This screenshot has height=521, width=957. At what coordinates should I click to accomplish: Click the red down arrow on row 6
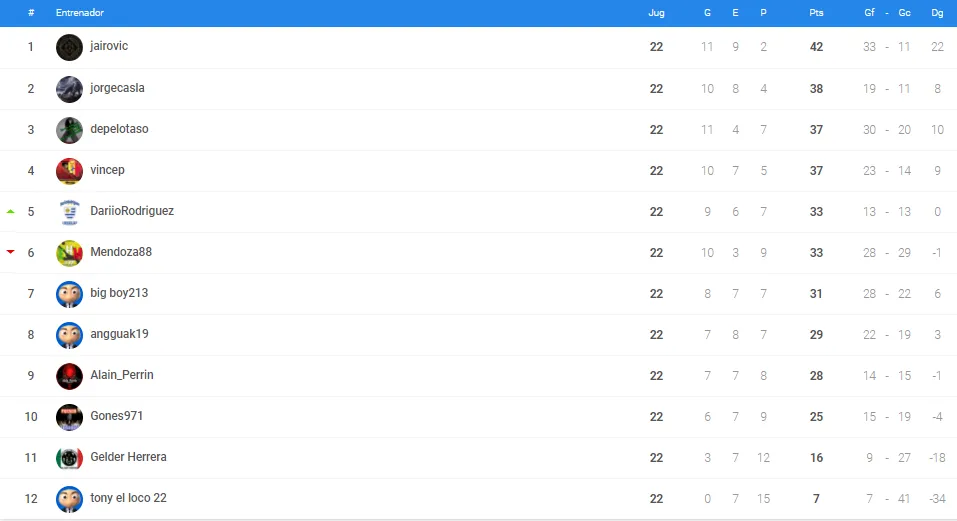pos(10,251)
